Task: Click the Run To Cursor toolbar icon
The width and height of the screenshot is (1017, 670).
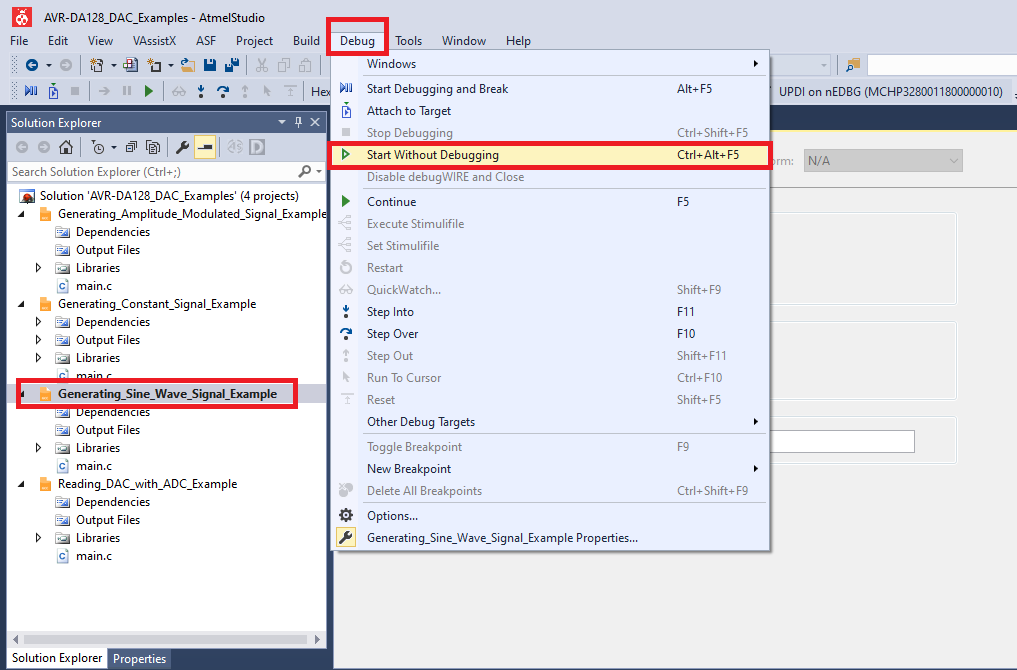Action: [267, 91]
